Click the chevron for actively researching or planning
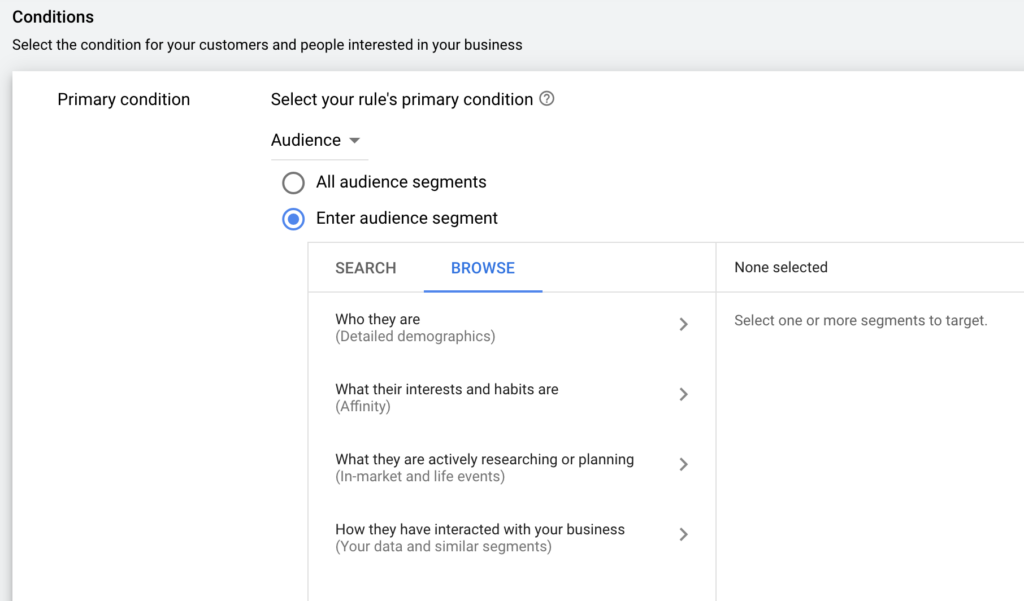The width and height of the screenshot is (1024, 601). point(683,464)
